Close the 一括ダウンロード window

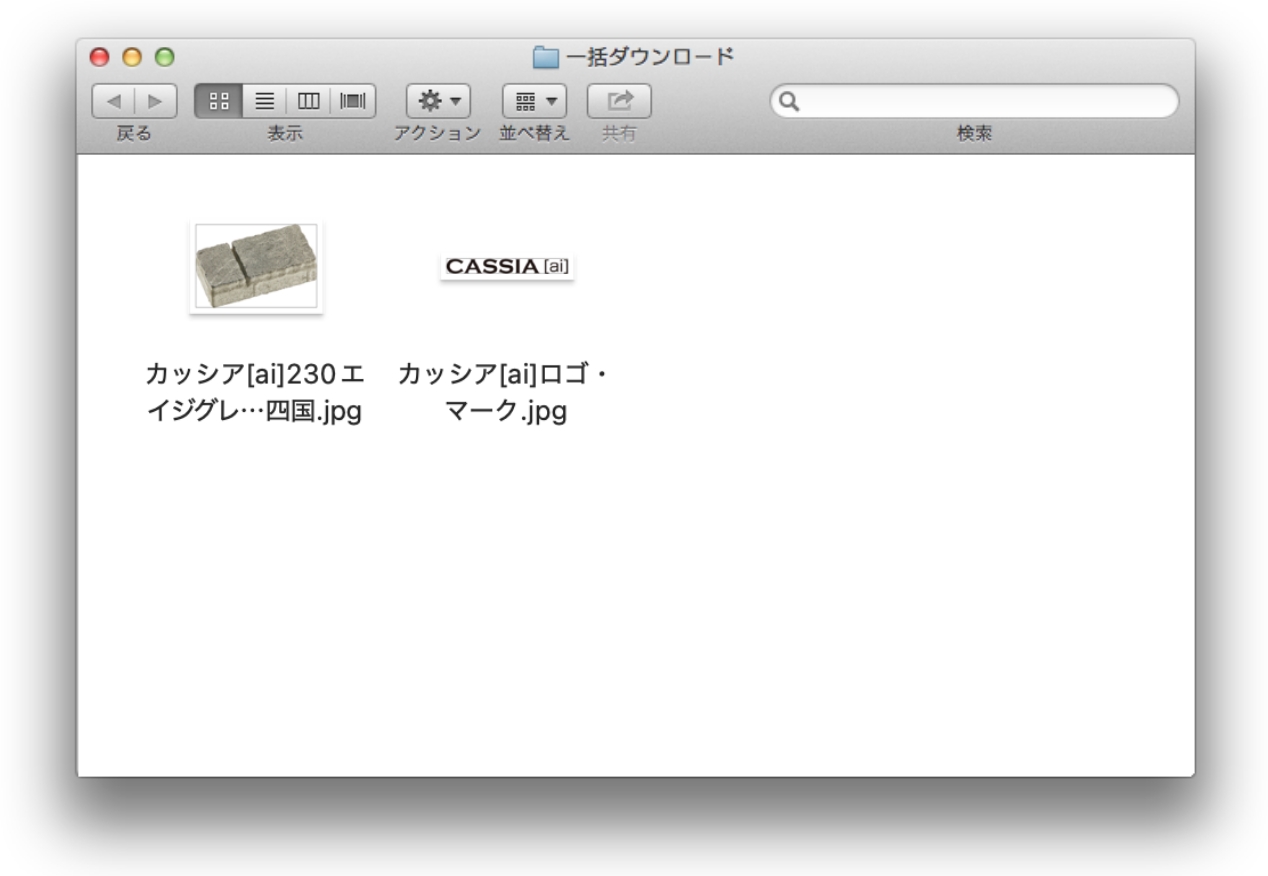(x=99, y=57)
